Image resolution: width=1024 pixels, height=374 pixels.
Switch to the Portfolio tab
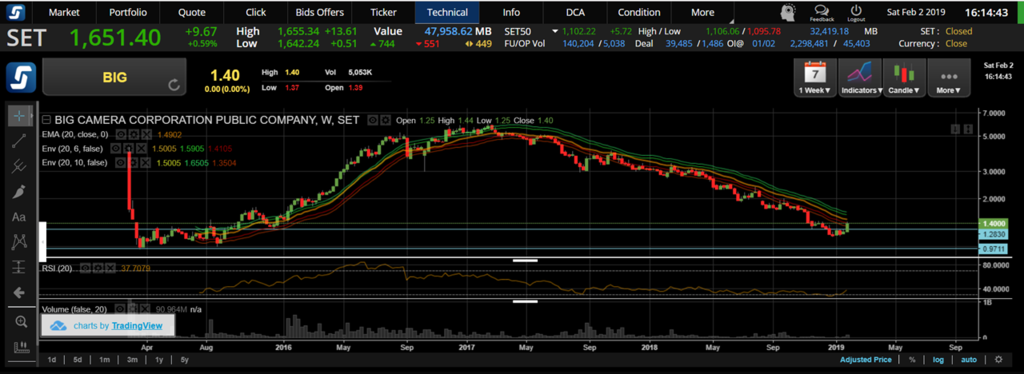[x=128, y=12]
